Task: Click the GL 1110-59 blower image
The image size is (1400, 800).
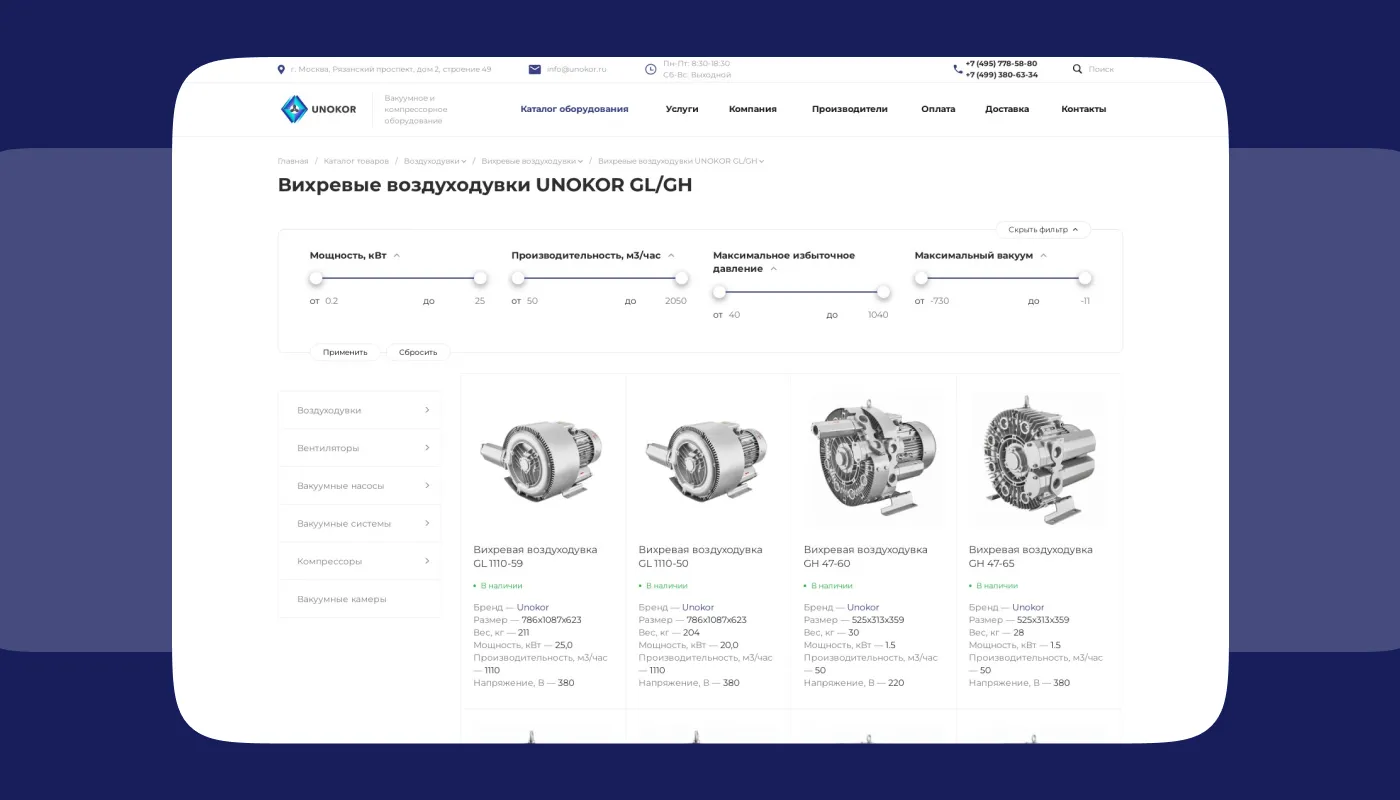Action: click(540, 462)
